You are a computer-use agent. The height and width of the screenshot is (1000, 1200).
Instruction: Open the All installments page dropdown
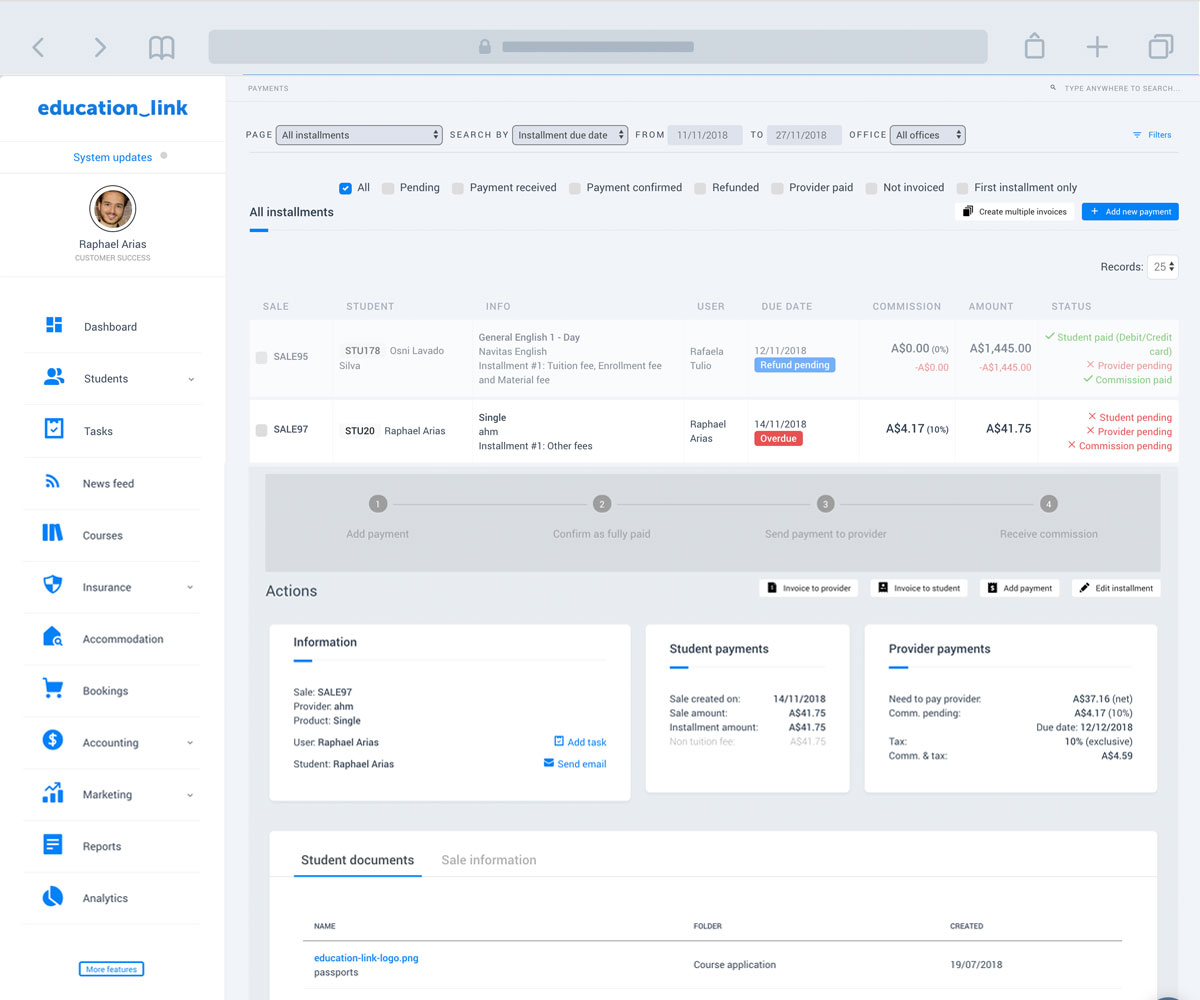359,135
